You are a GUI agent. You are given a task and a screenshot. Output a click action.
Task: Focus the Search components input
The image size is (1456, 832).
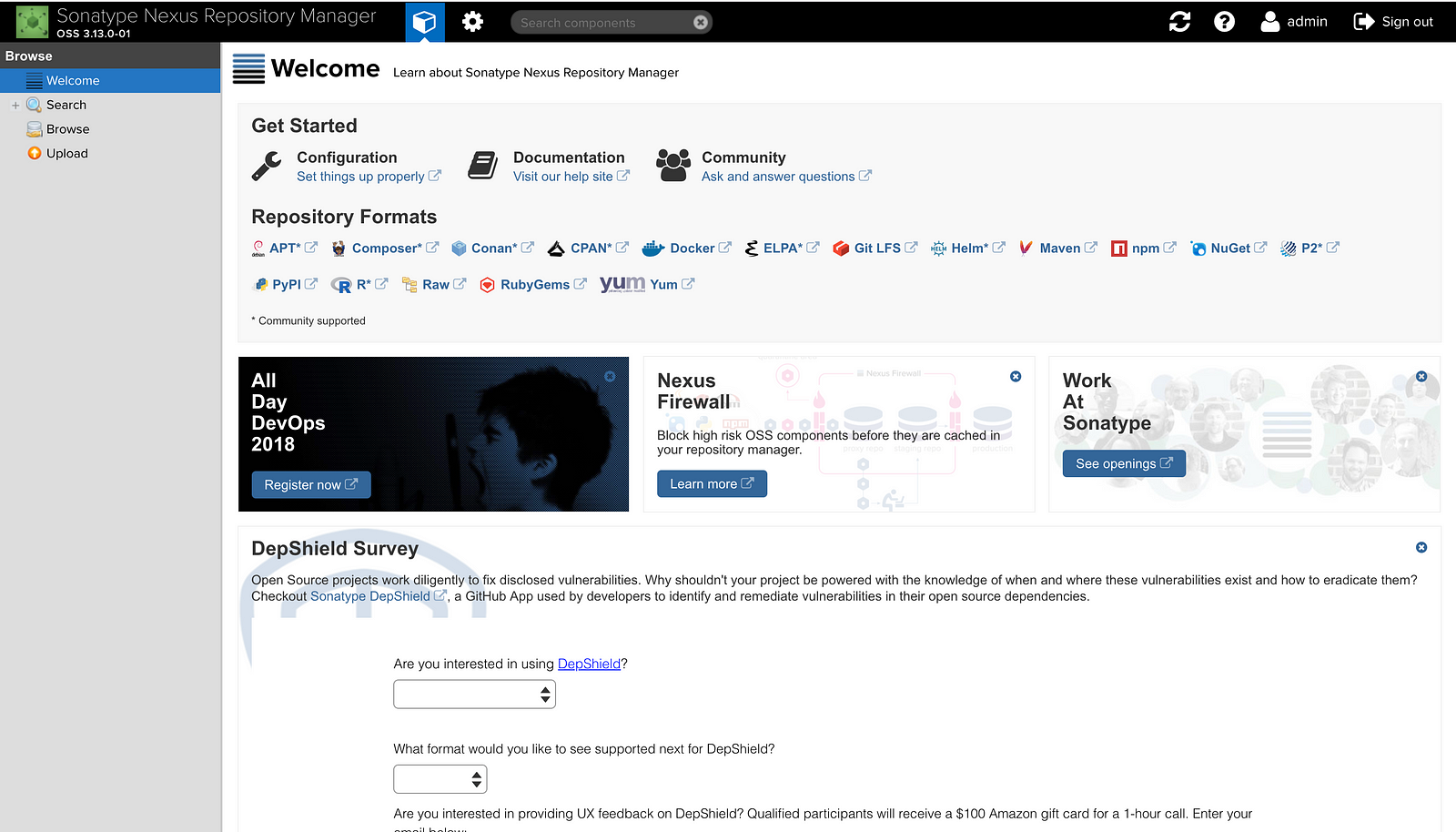click(x=602, y=23)
